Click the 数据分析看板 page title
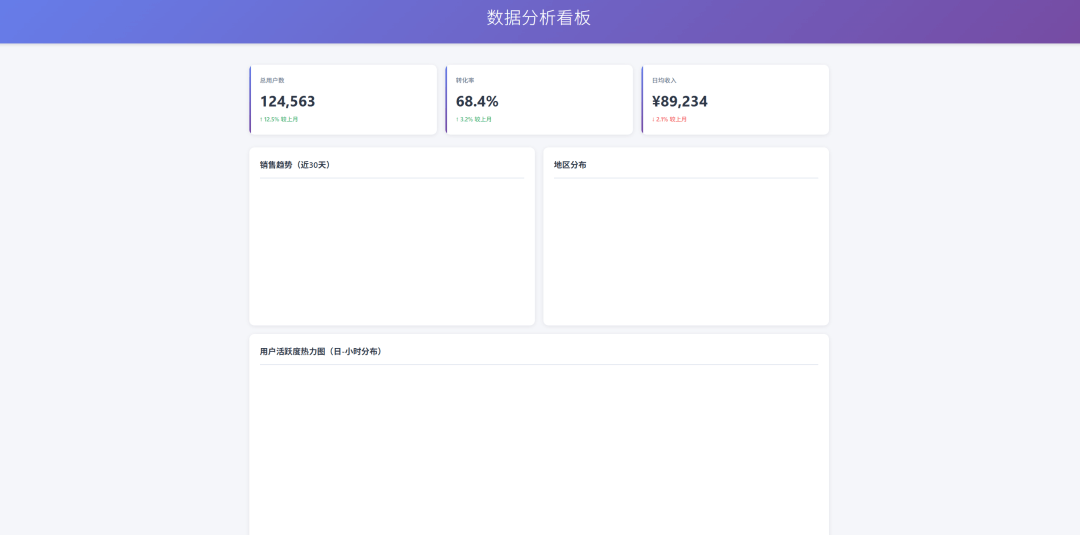1080x535 pixels. (539, 18)
